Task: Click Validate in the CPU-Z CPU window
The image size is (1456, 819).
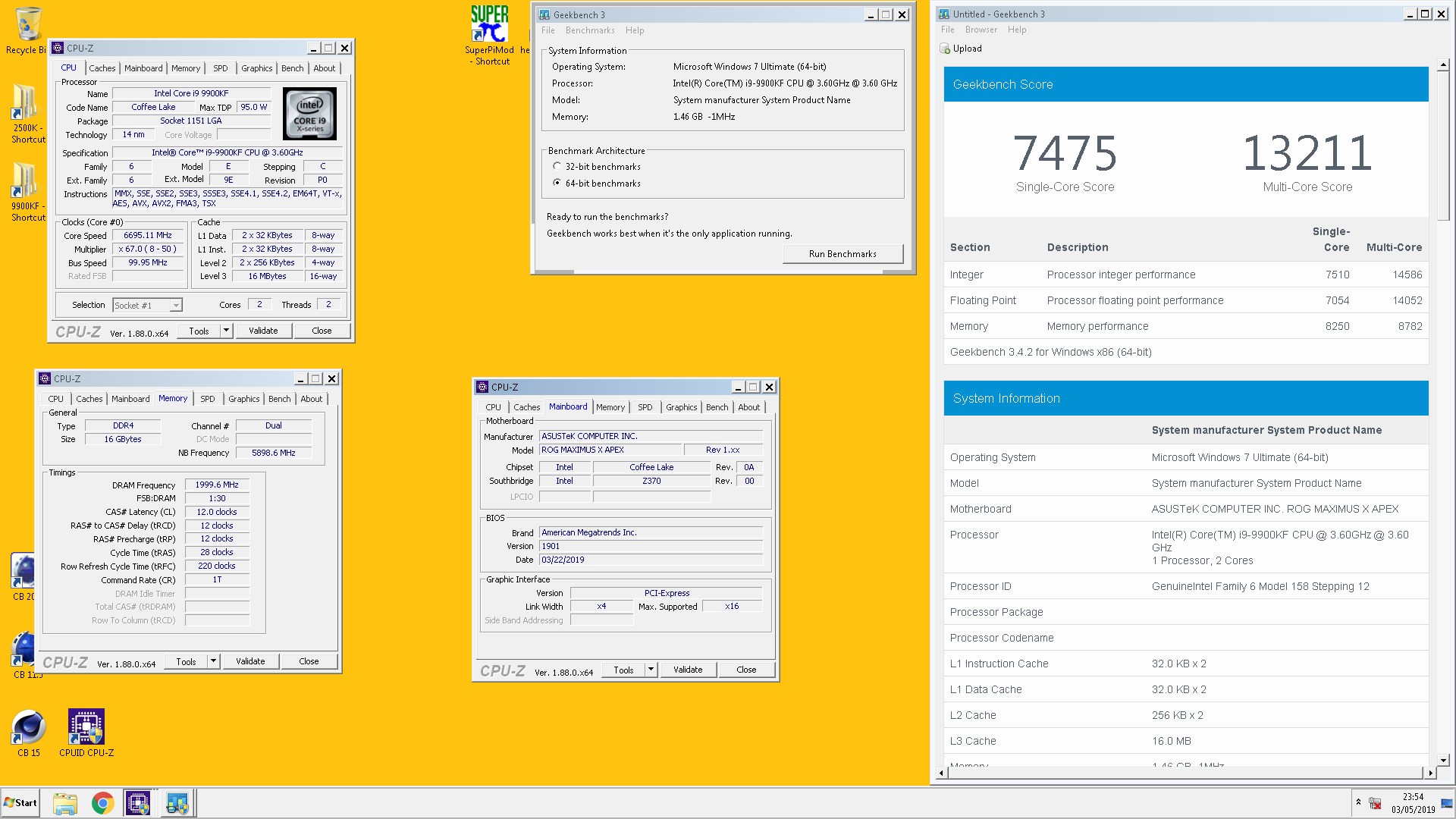Action: pos(263,331)
